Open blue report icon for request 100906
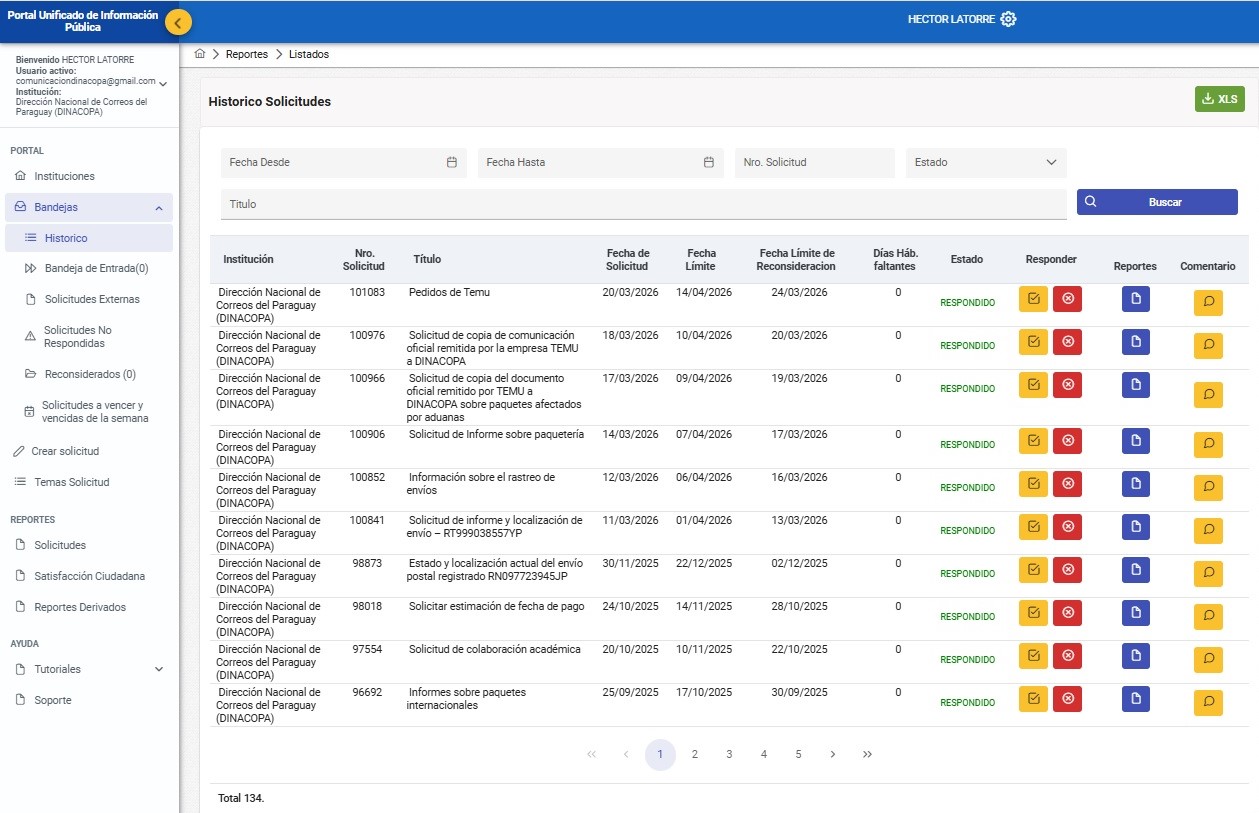 point(1135,441)
